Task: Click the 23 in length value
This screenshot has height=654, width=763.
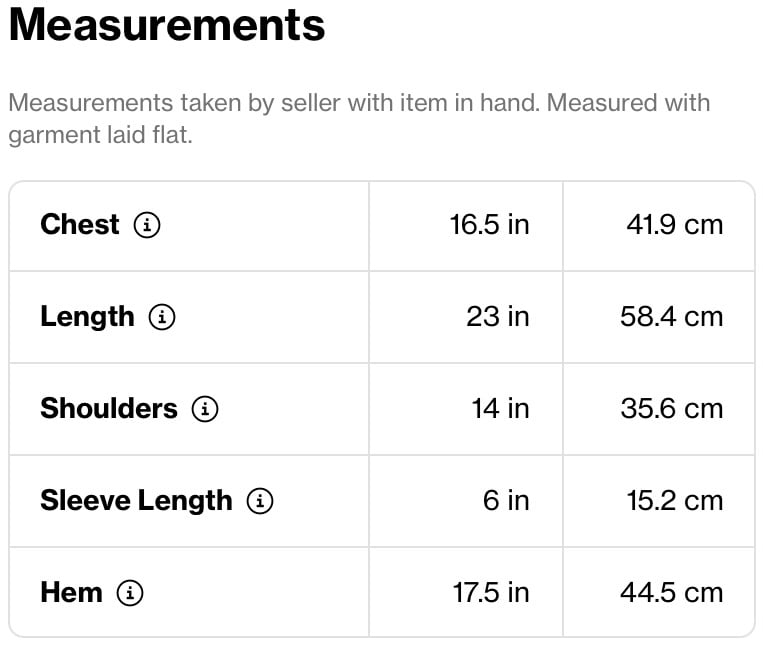Action: point(498,317)
